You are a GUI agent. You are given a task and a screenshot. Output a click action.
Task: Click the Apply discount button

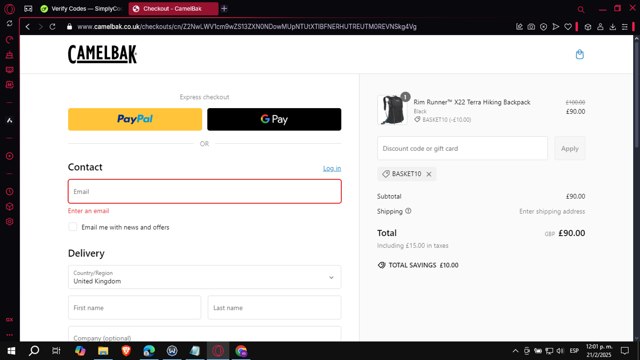tap(569, 149)
